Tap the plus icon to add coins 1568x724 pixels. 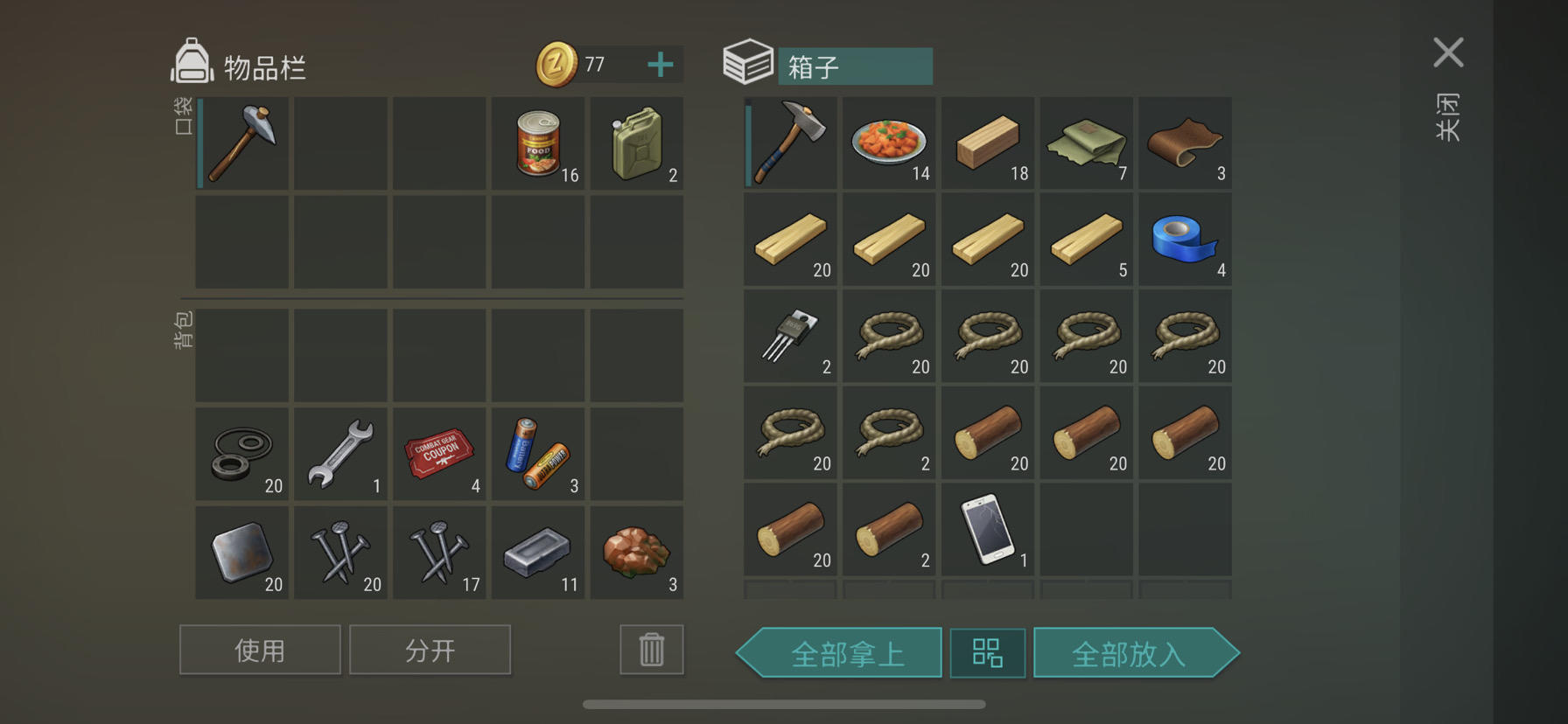tap(661, 65)
